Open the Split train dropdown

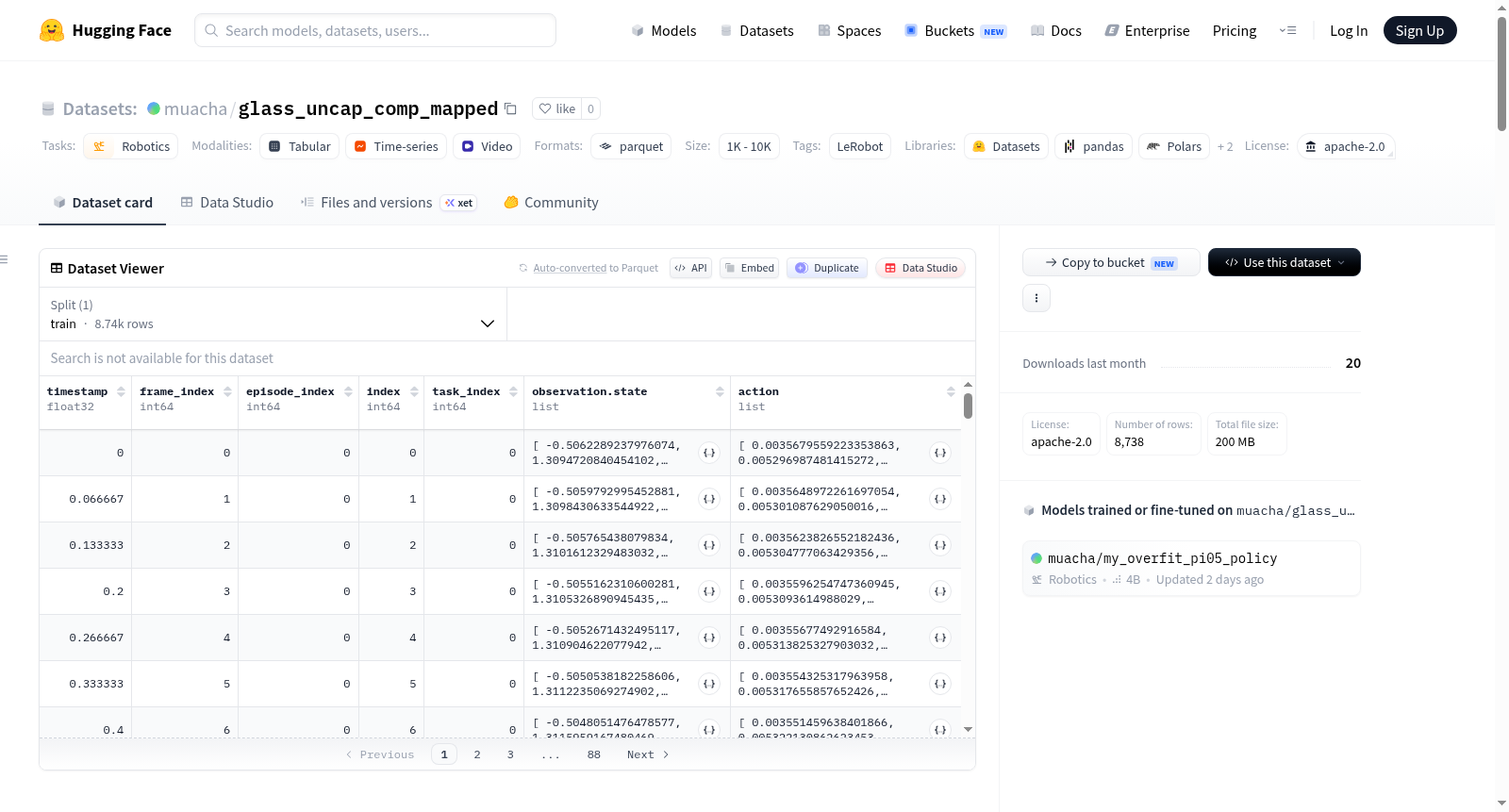273,314
